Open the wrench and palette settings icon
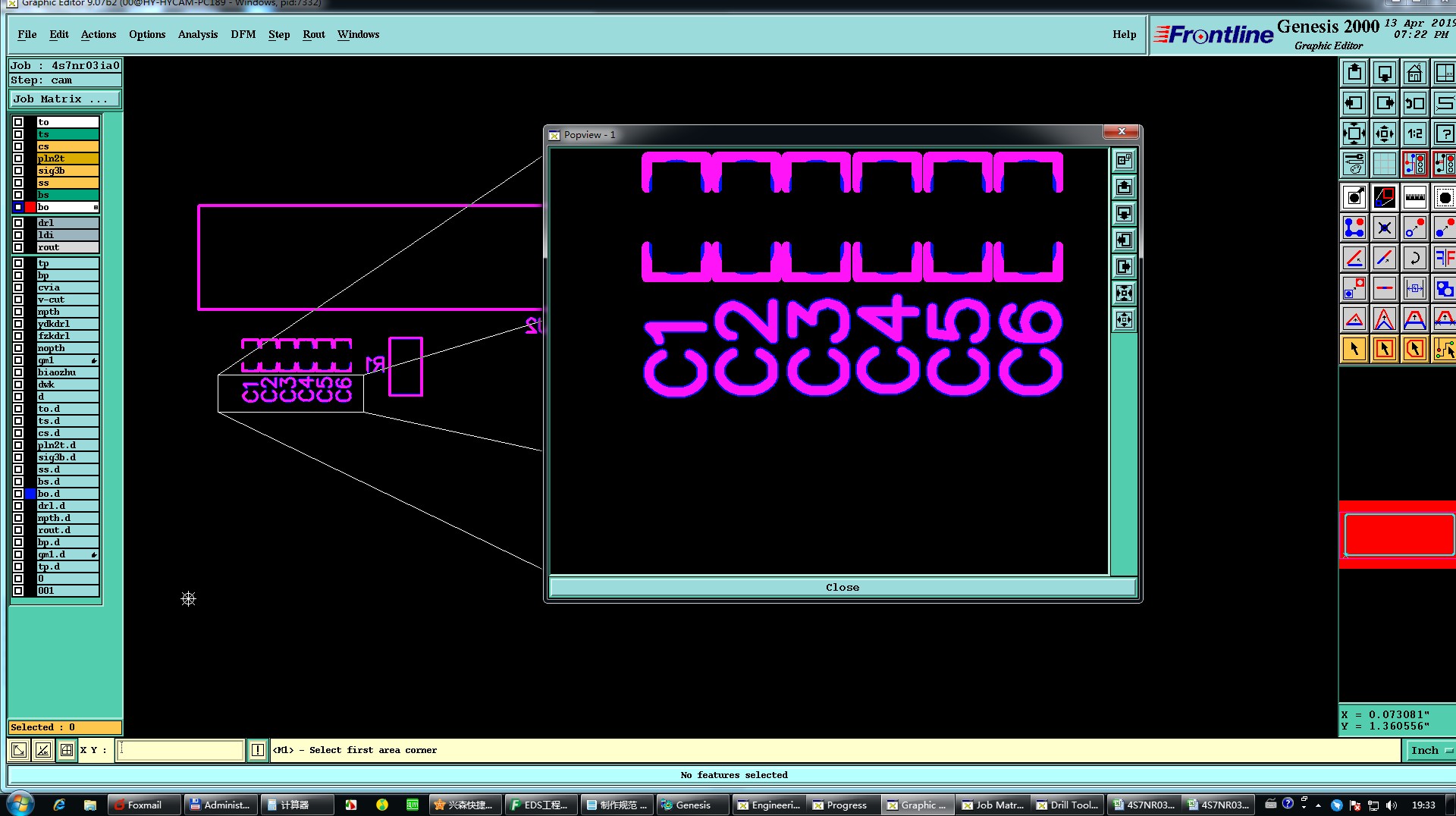1456x816 pixels. (x=1354, y=164)
